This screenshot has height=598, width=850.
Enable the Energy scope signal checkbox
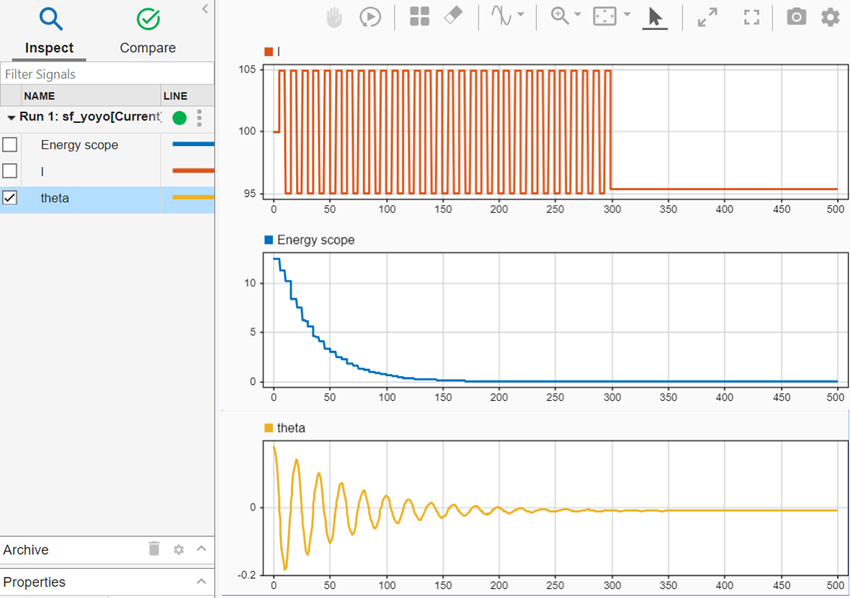9,144
